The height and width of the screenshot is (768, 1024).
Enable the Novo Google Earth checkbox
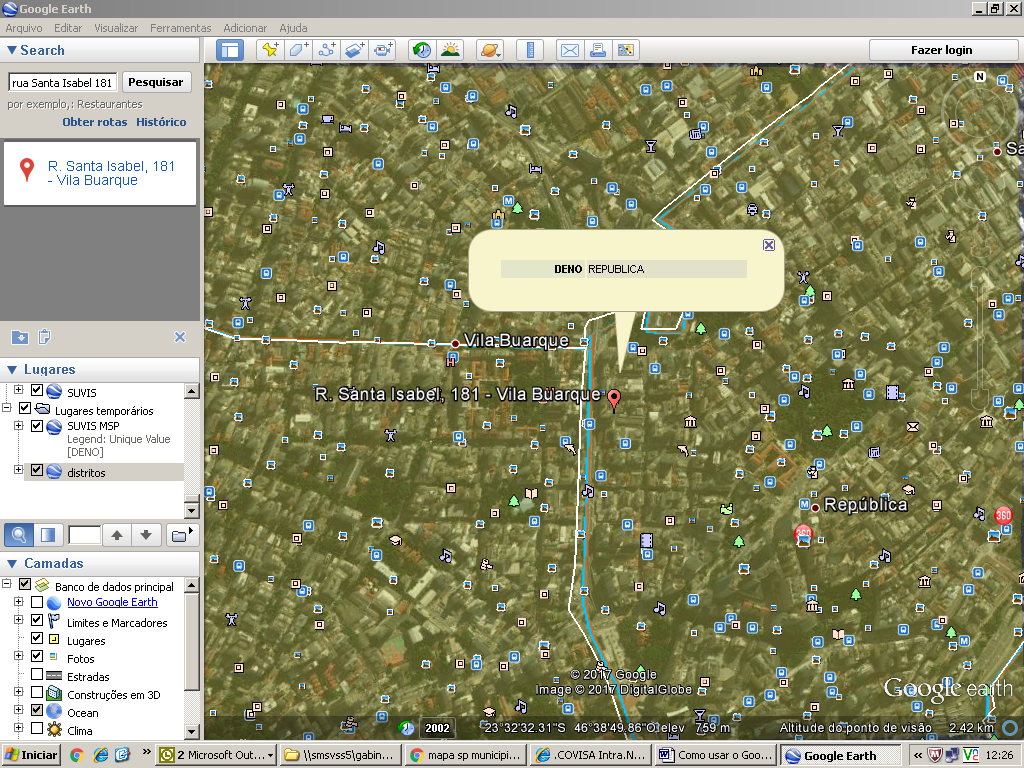(37, 602)
